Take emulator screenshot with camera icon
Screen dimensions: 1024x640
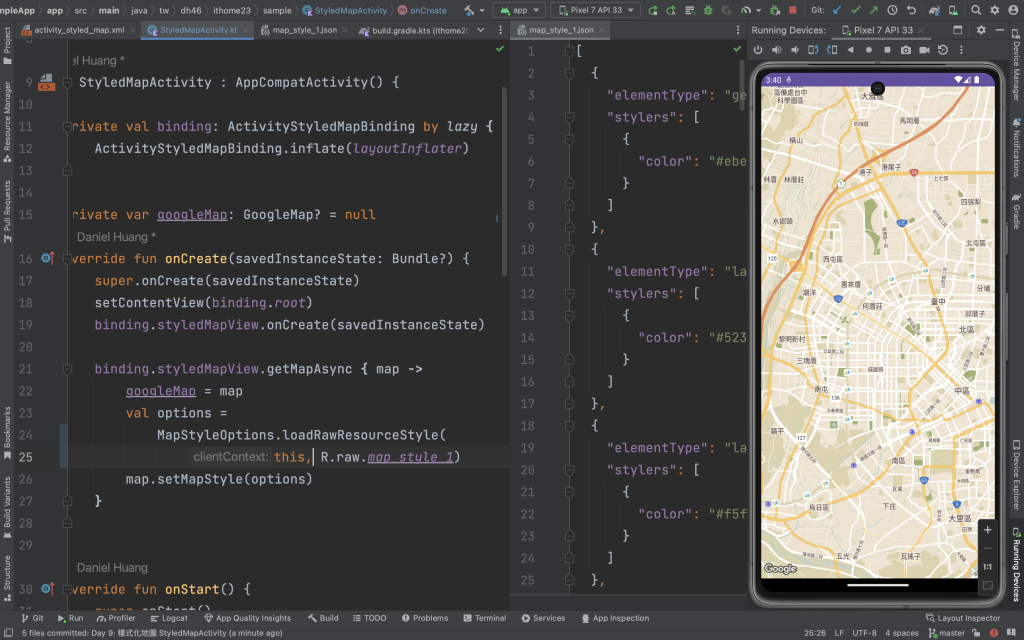tap(906, 50)
